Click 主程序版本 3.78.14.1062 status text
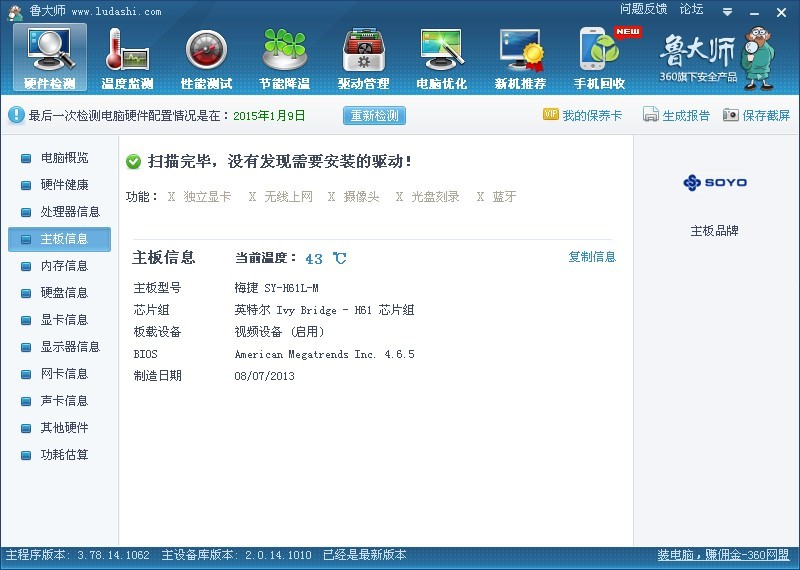Screen dimensions: 800x570 pos(78,555)
